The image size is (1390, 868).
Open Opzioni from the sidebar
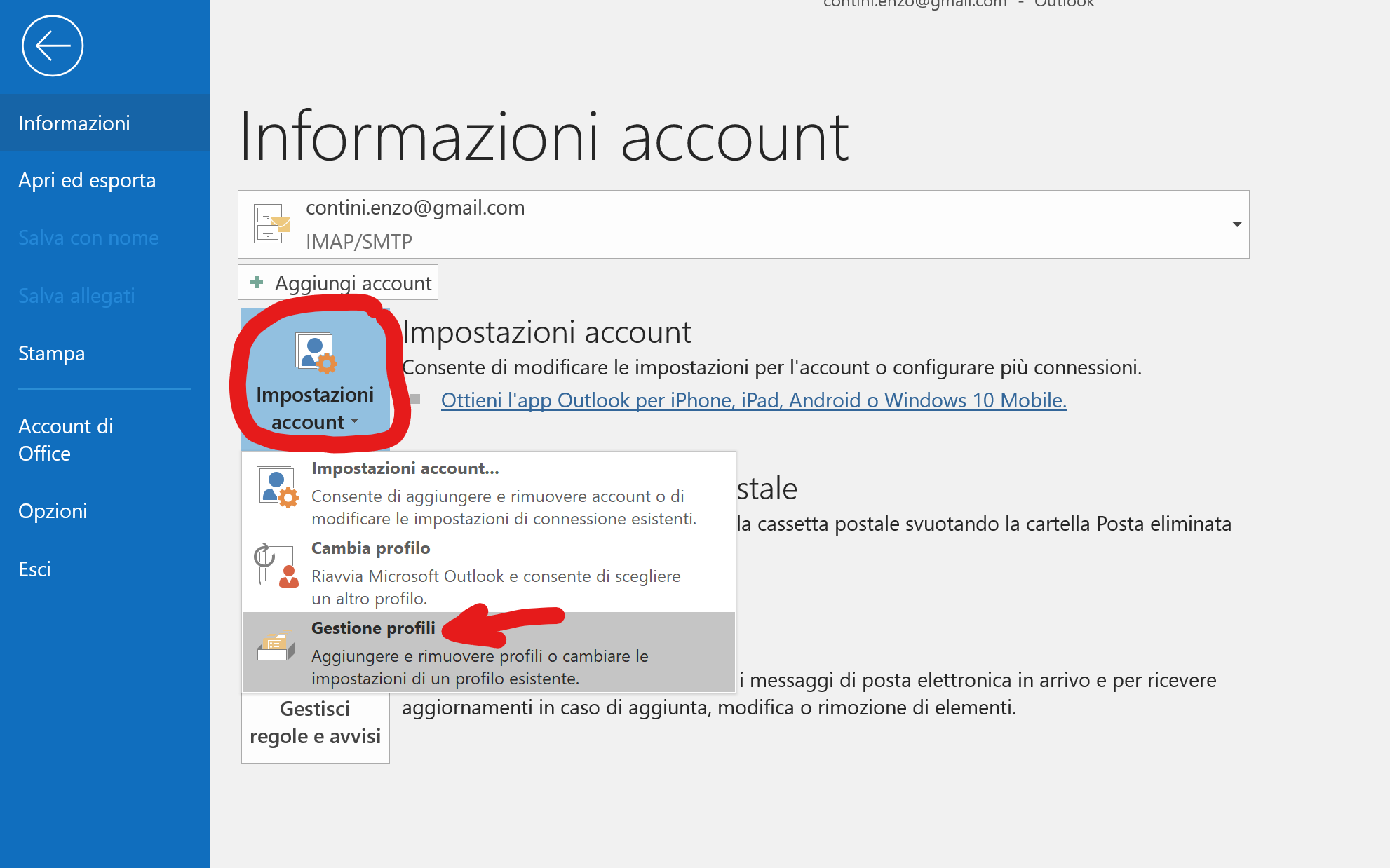pyautogui.click(x=53, y=511)
